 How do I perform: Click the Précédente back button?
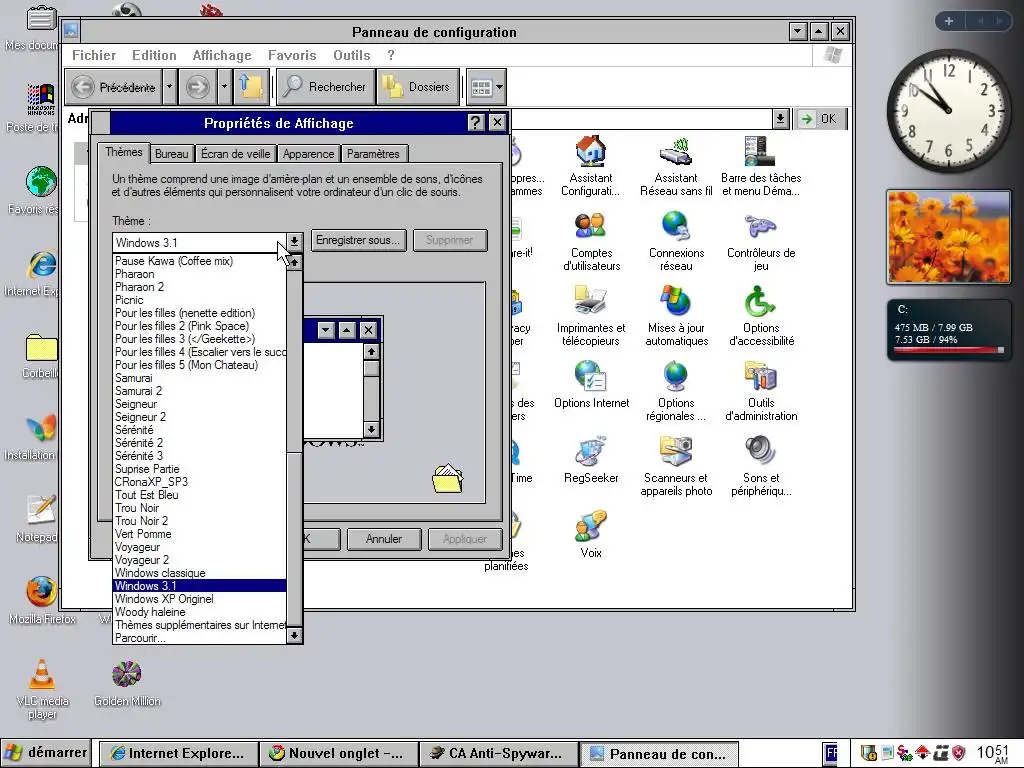pos(114,87)
